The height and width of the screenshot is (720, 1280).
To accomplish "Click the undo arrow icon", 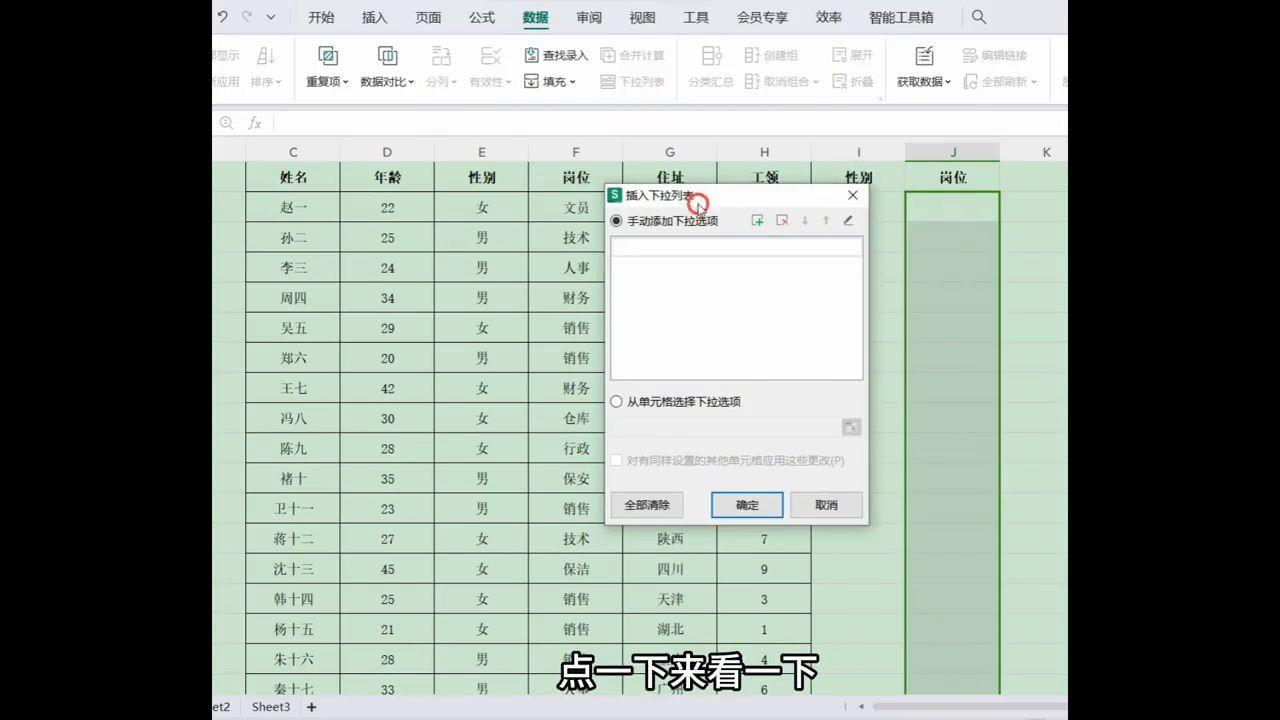I will coord(223,17).
